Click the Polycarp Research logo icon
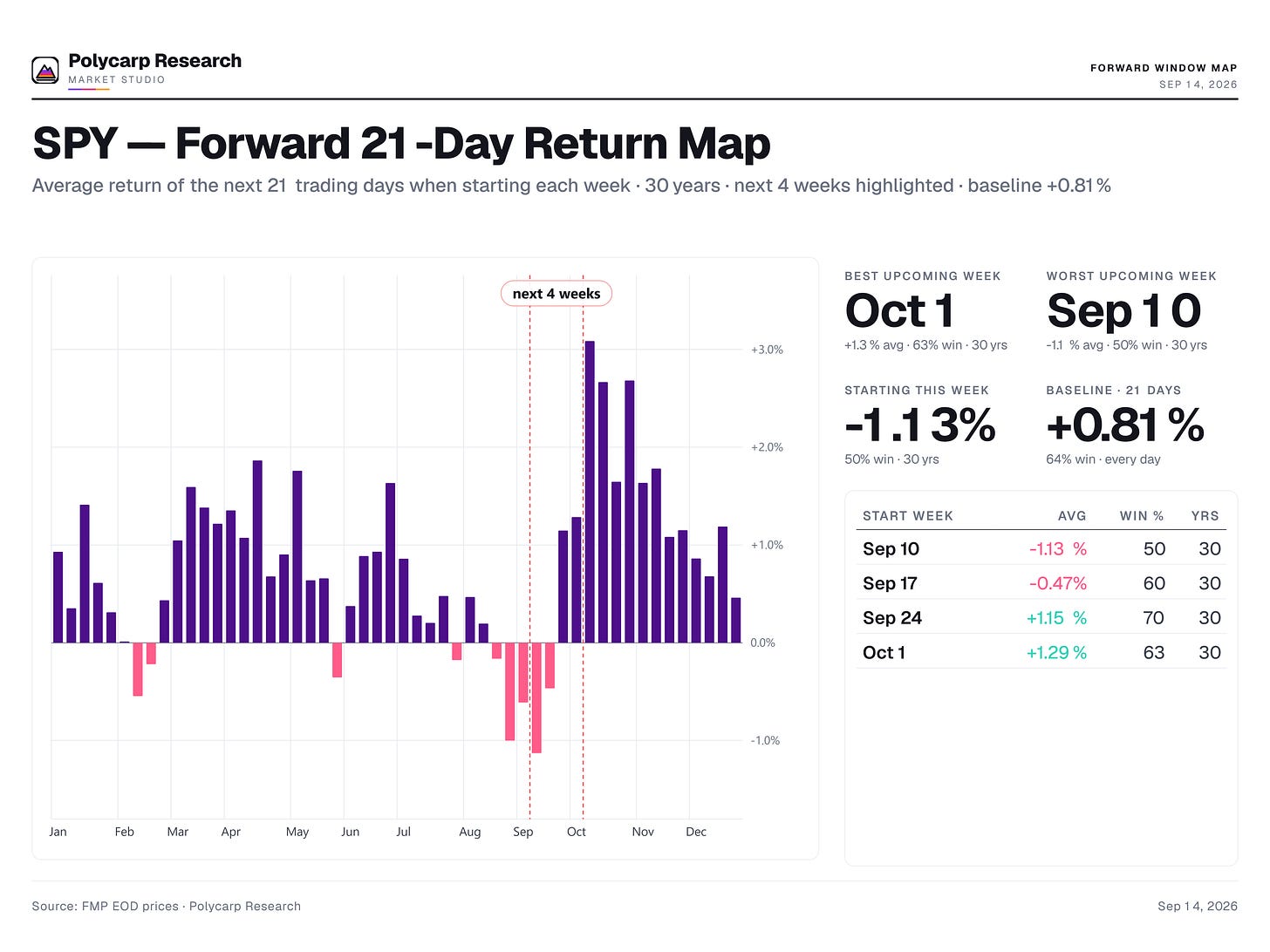The image size is (1270, 952). tap(45, 70)
